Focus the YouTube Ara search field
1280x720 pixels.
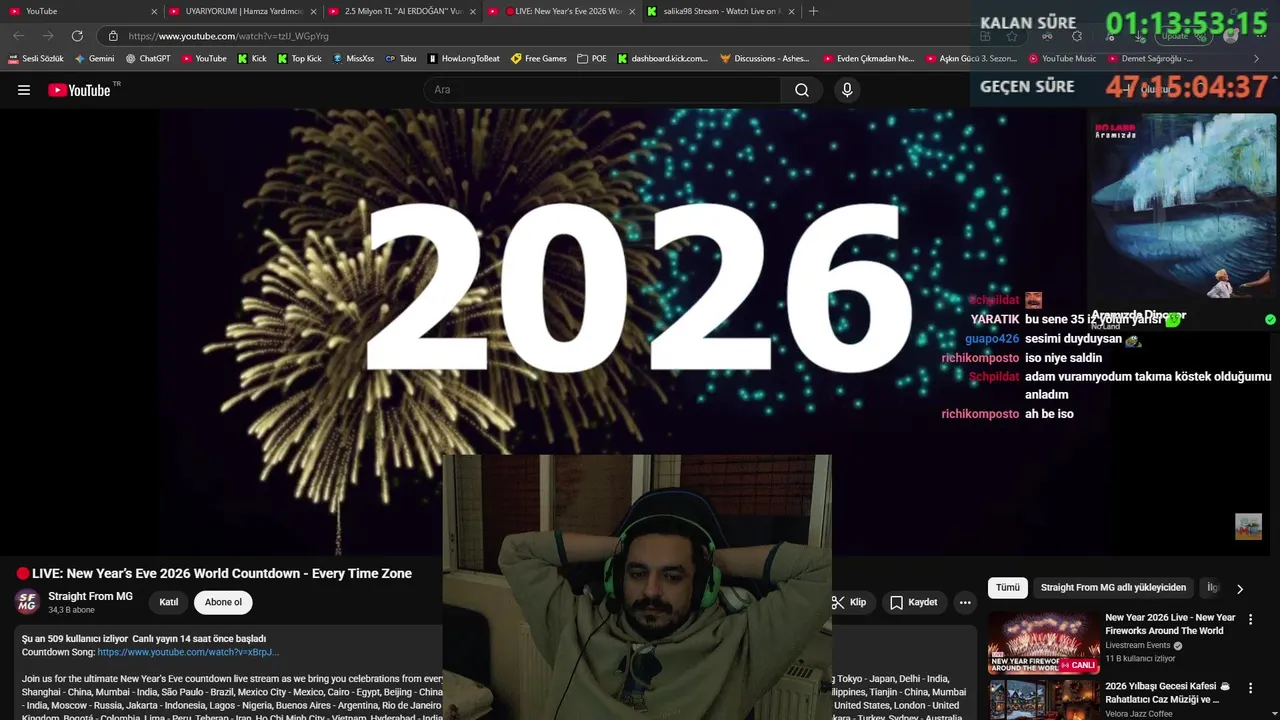[603, 90]
